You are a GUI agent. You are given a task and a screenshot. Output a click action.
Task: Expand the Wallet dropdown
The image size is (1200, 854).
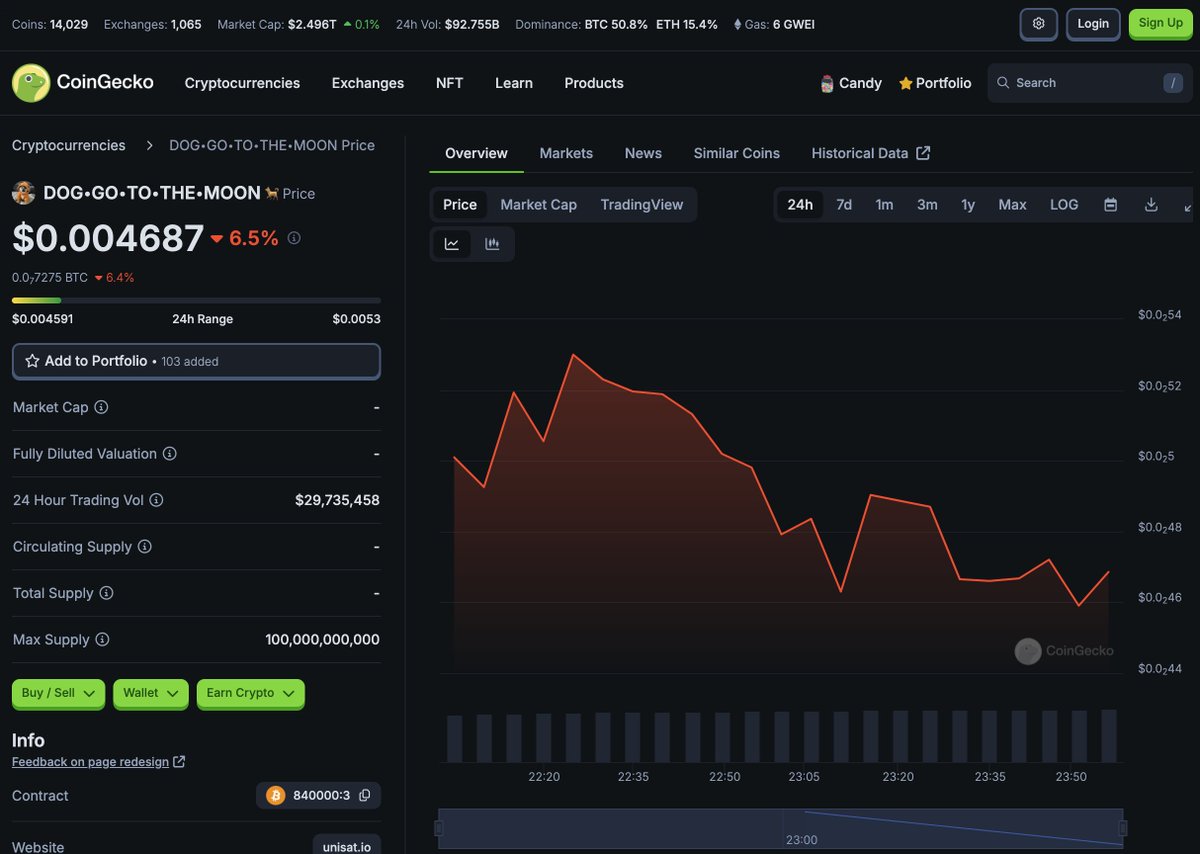pyautogui.click(x=151, y=693)
